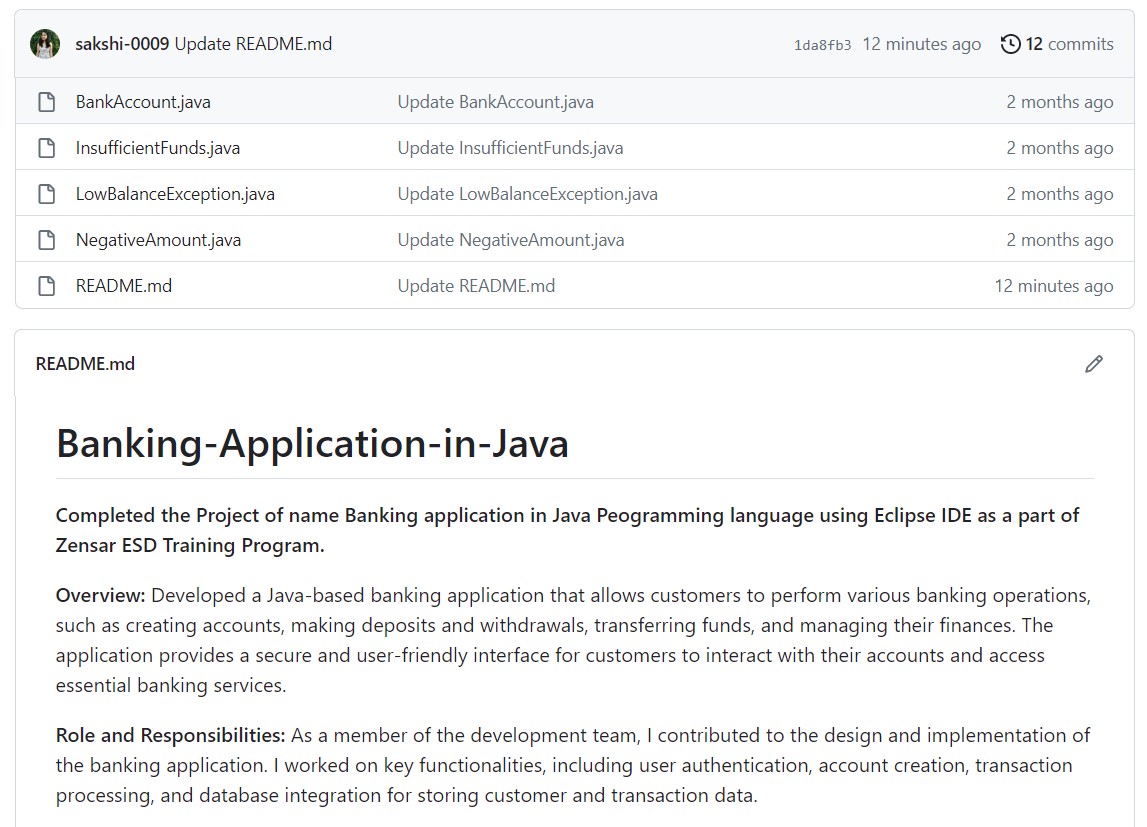This screenshot has width=1147, height=827.
Task: Edit README with the pencil icon
Action: pyautogui.click(x=1093, y=364)
